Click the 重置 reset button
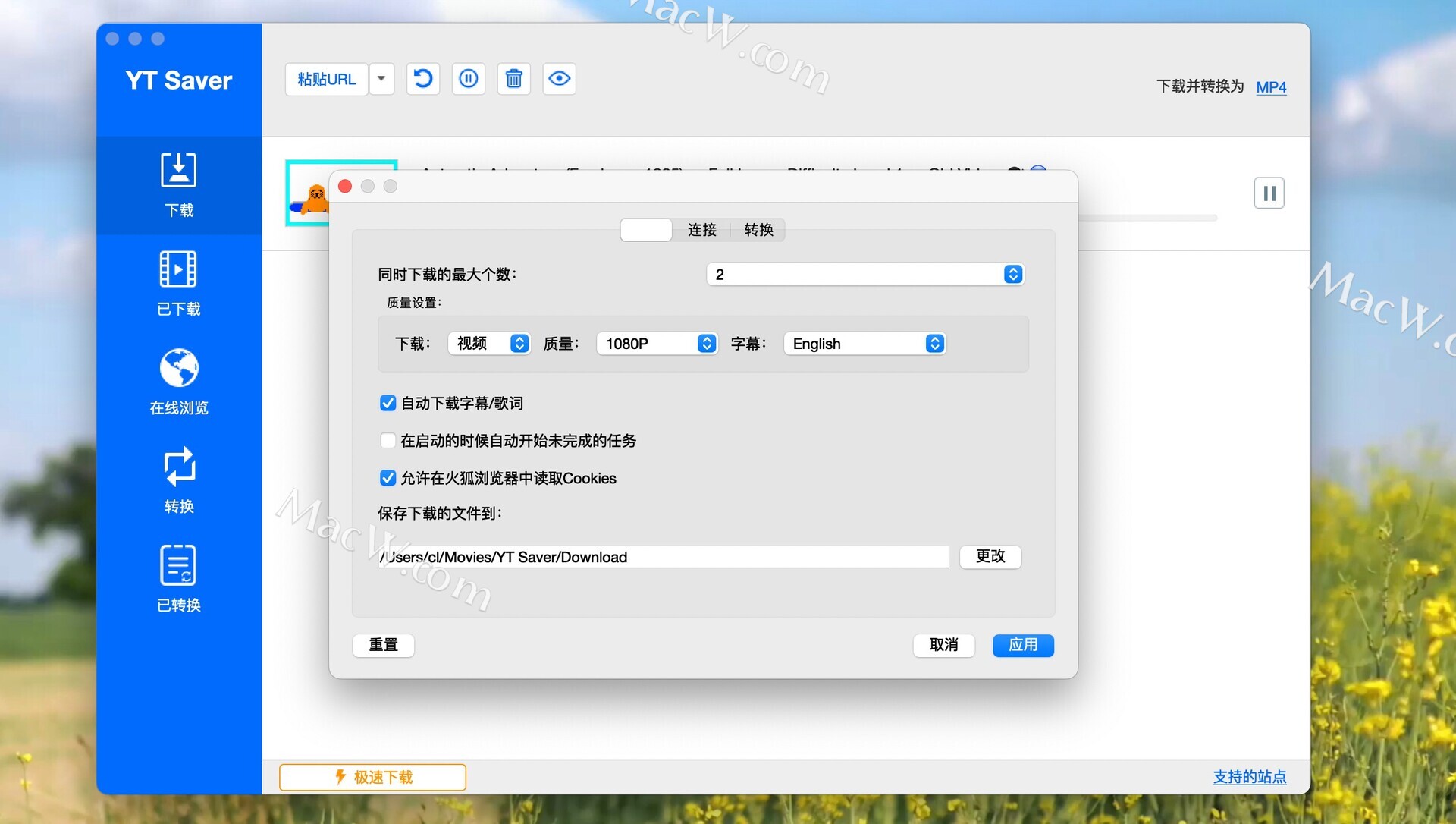Image resolution: width=1456 pixels, height=824 pixels. [384, 645]
